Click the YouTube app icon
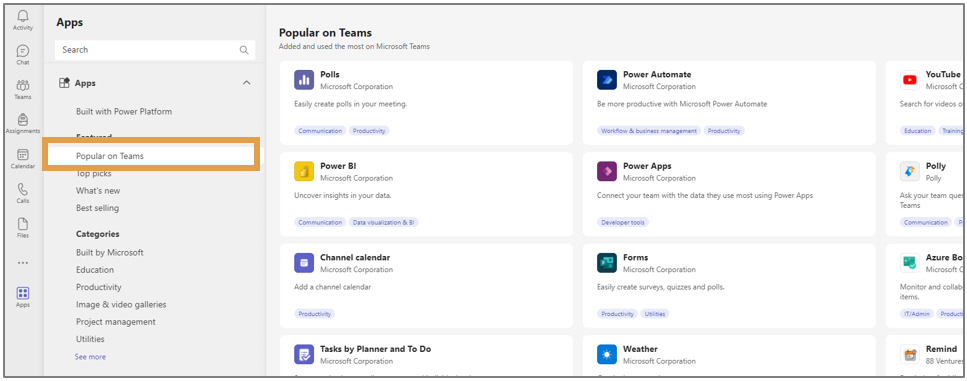The width and height of the screenshot is (967, 381). tap(910, 80)
